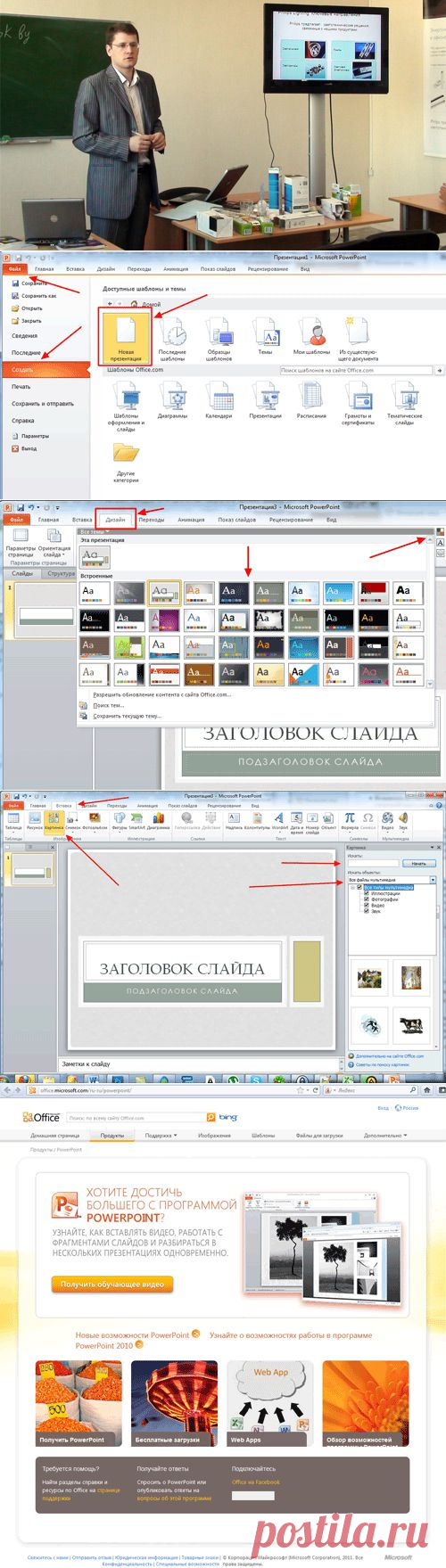Expand the Поддержка menu on Office site

click(161, 1135)
